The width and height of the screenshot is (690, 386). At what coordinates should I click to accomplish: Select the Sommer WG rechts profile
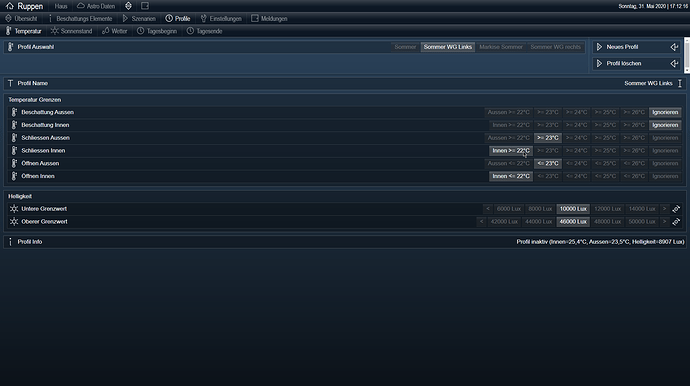pos(555,47)
